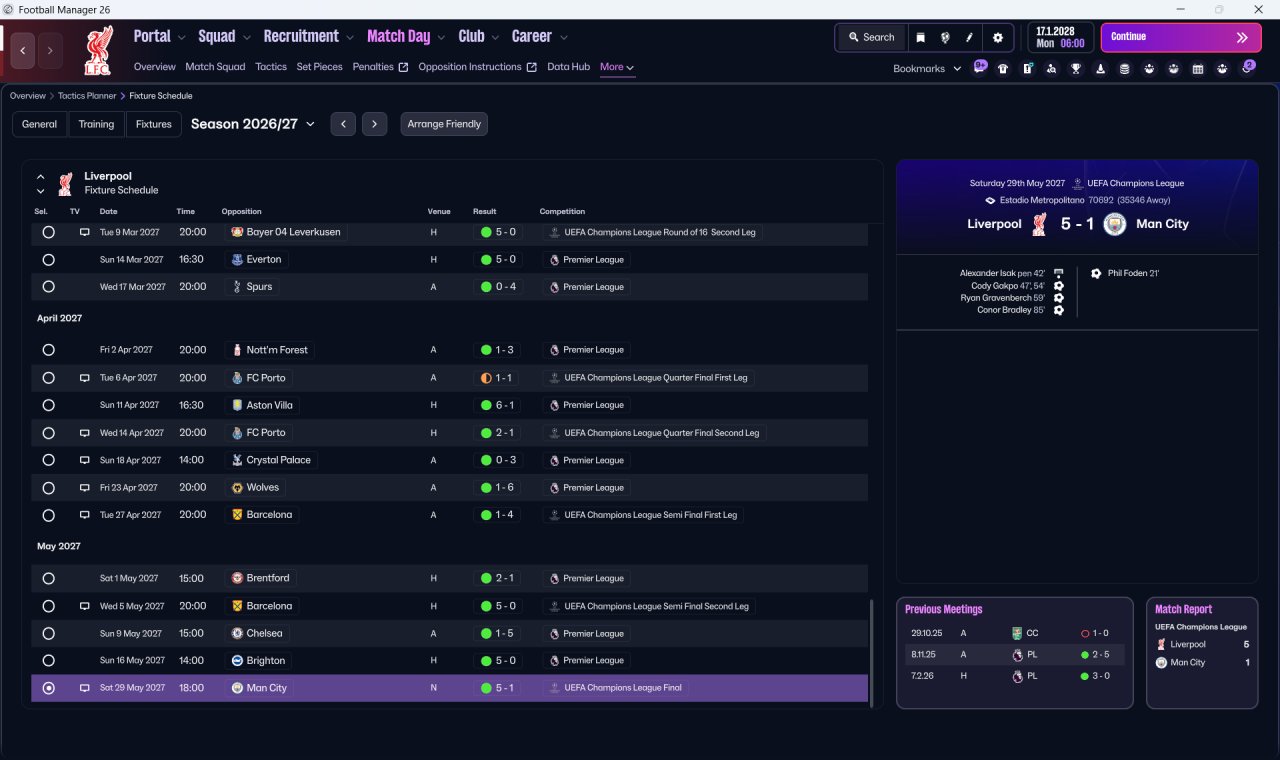Click the Liverpool badge in Fixture Schedule header
Screen dimensions: 1280x760
pyautogui.click(x=65, y=183)
